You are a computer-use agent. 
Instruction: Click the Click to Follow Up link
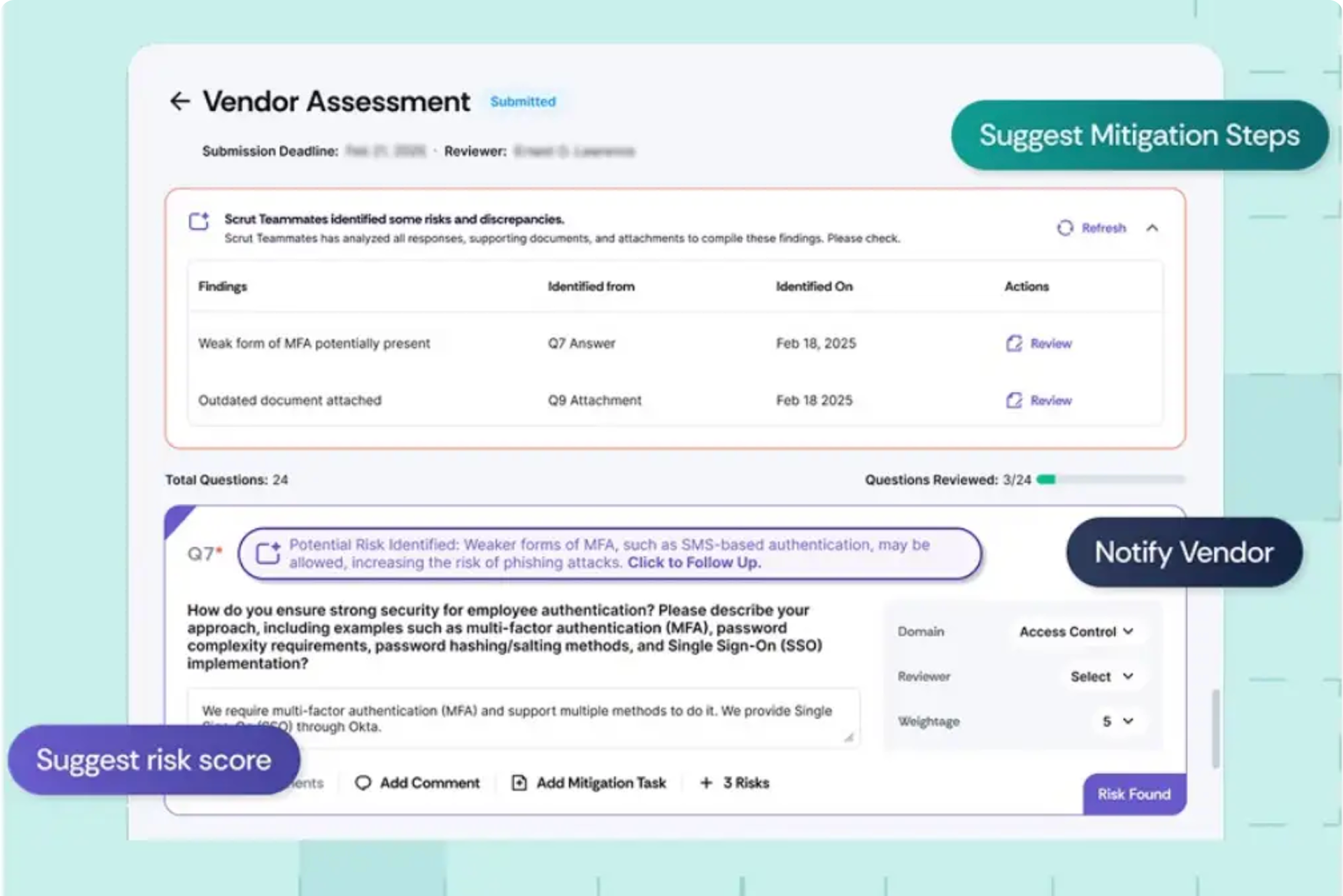[694, 563]
